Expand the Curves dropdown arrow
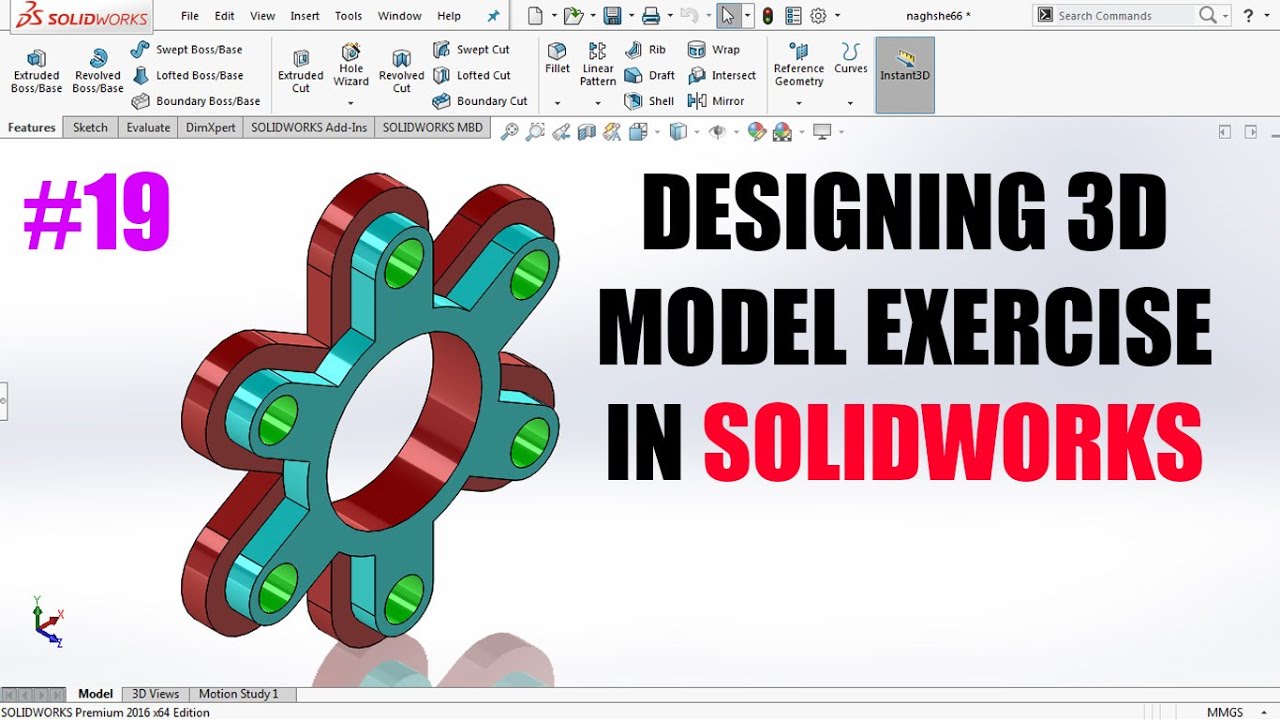The image size is (1280, 720). pyautogui.click(x=851, y=103)
